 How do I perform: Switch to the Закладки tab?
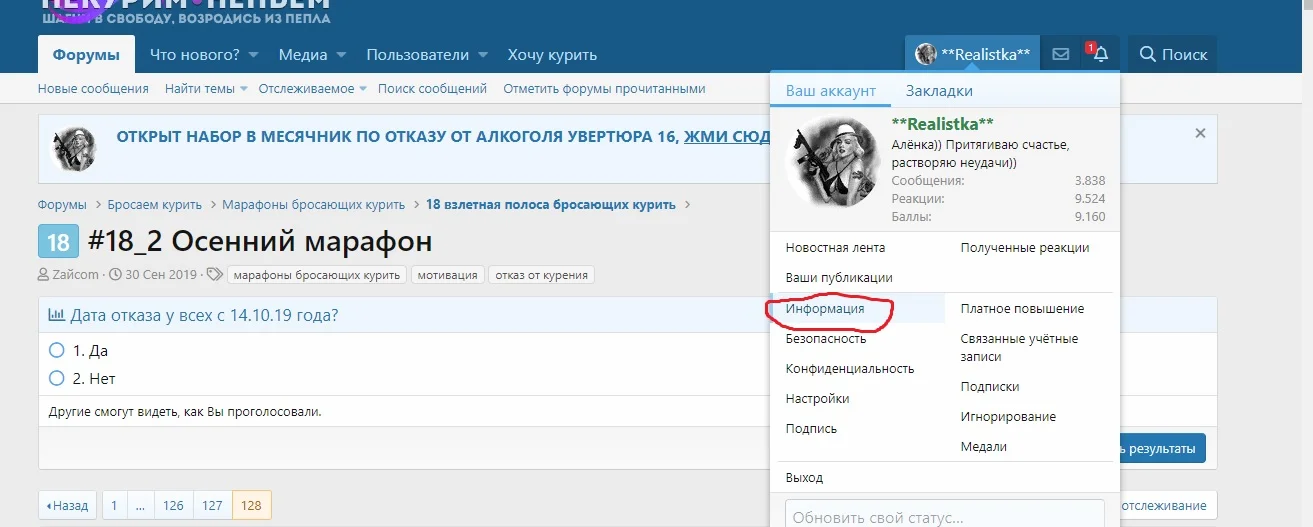(939, 90)
